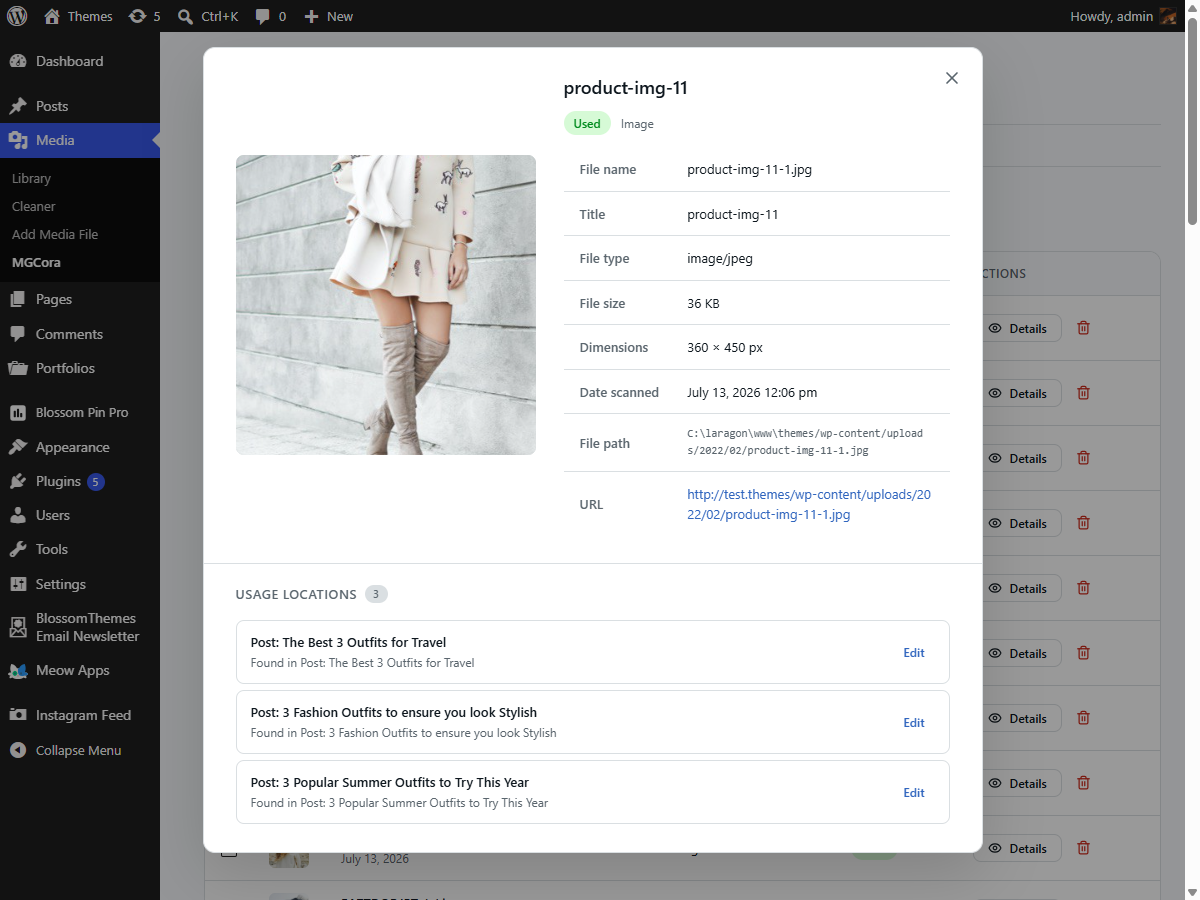Click the Image type label

[637, 124]
